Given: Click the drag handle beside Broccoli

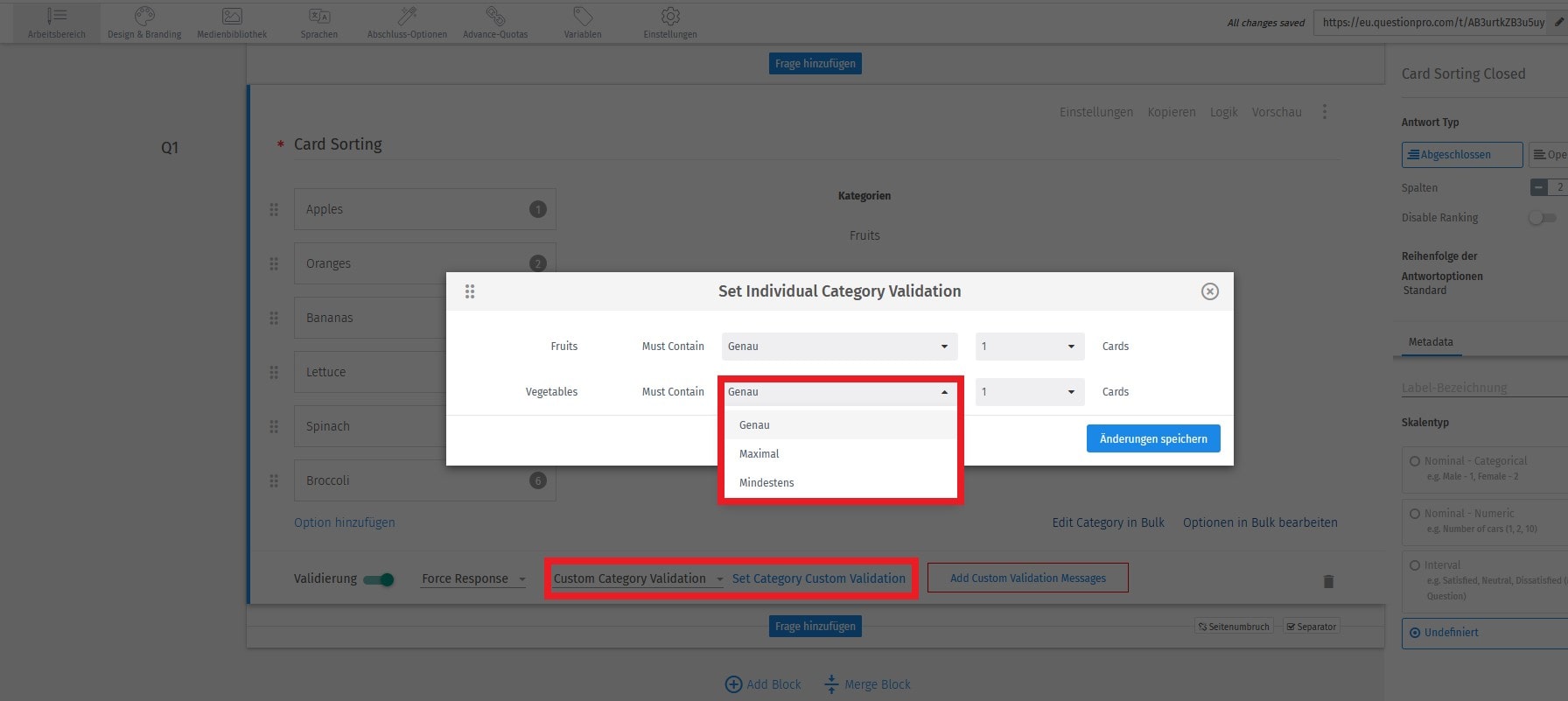Looking at the screenshot, I should 274,480.
